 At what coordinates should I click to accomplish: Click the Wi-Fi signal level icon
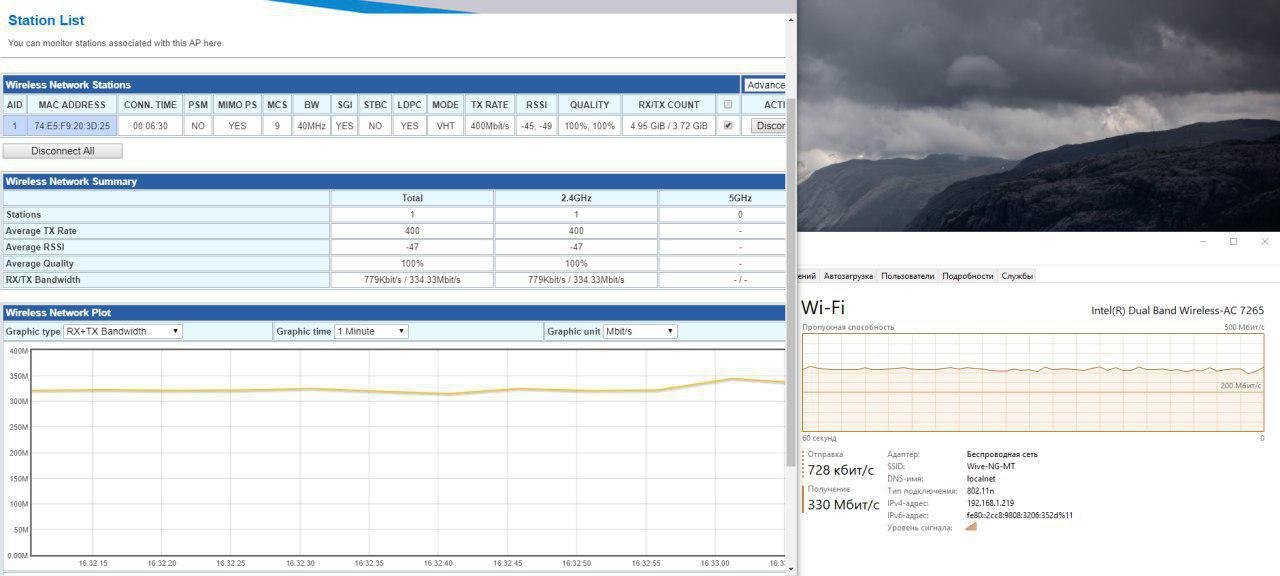coord(971,527)
